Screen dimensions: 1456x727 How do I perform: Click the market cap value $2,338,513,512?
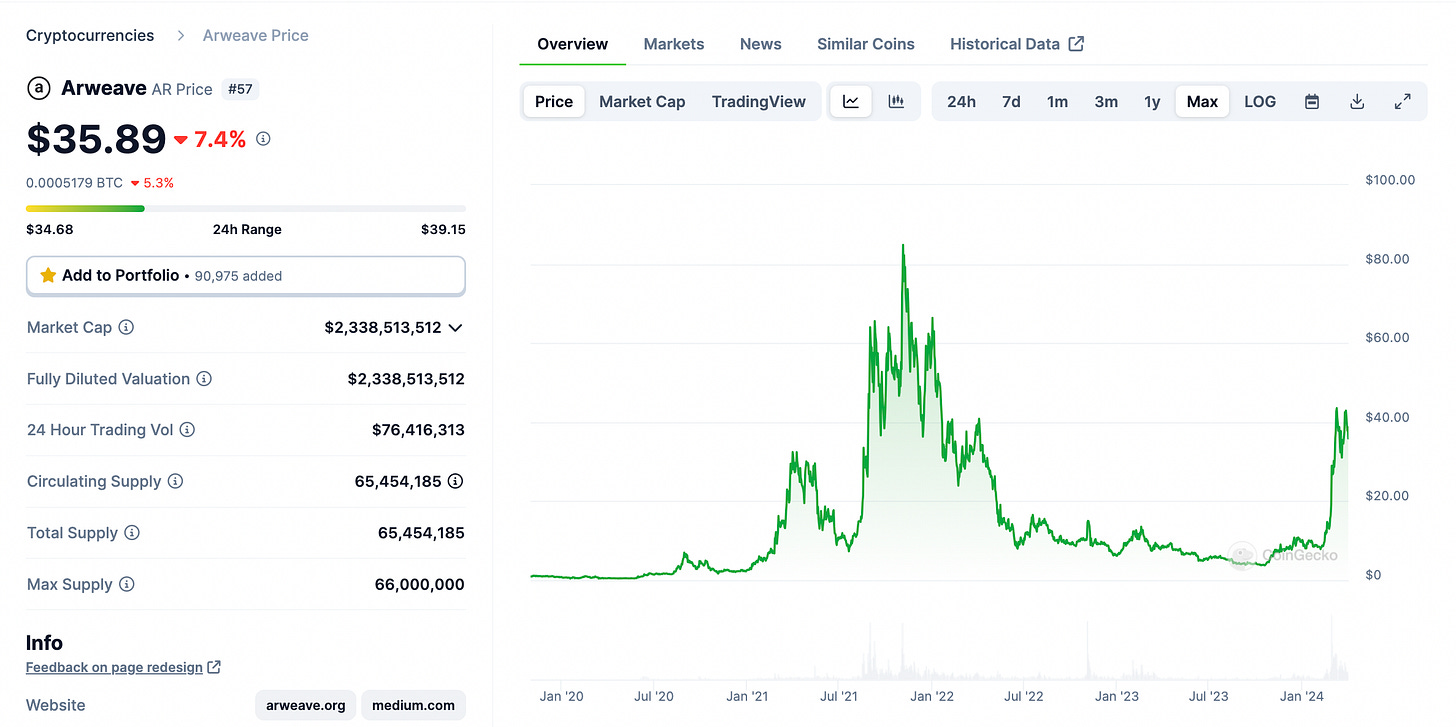pyautogui.click(x=383, y=327)
